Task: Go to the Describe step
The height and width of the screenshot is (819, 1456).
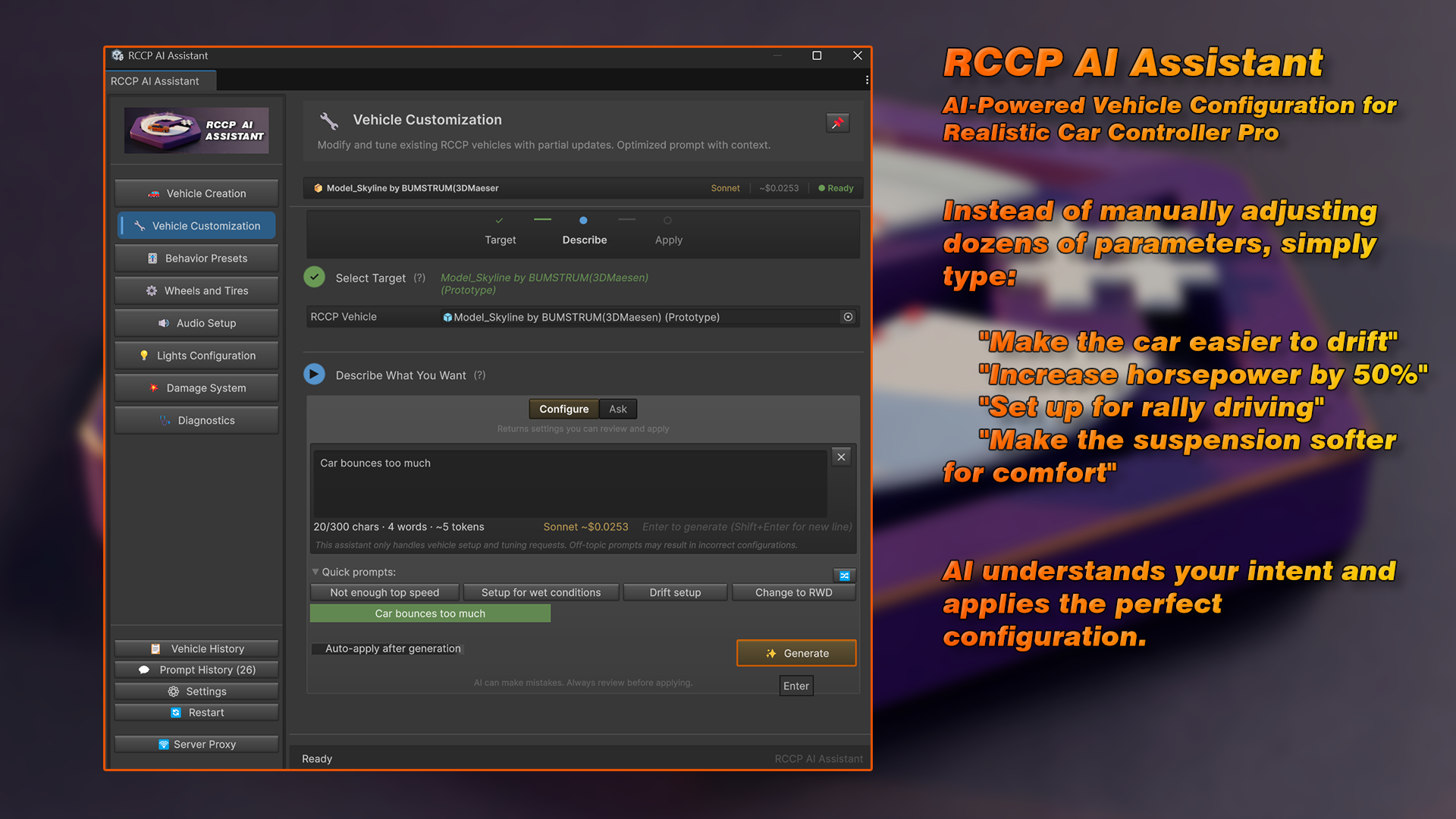Action: click(584, 232)
